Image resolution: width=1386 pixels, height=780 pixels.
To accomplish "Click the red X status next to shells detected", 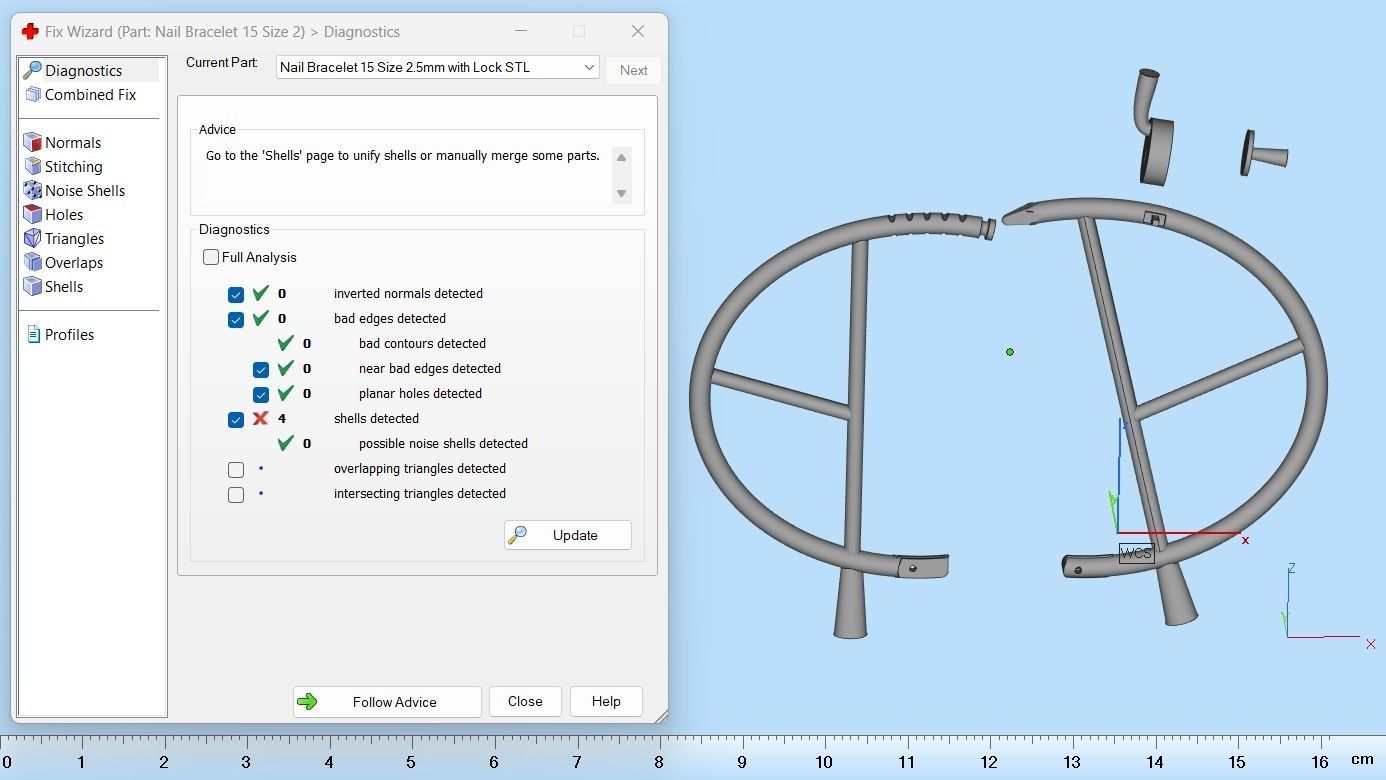I will click(261, 418).
